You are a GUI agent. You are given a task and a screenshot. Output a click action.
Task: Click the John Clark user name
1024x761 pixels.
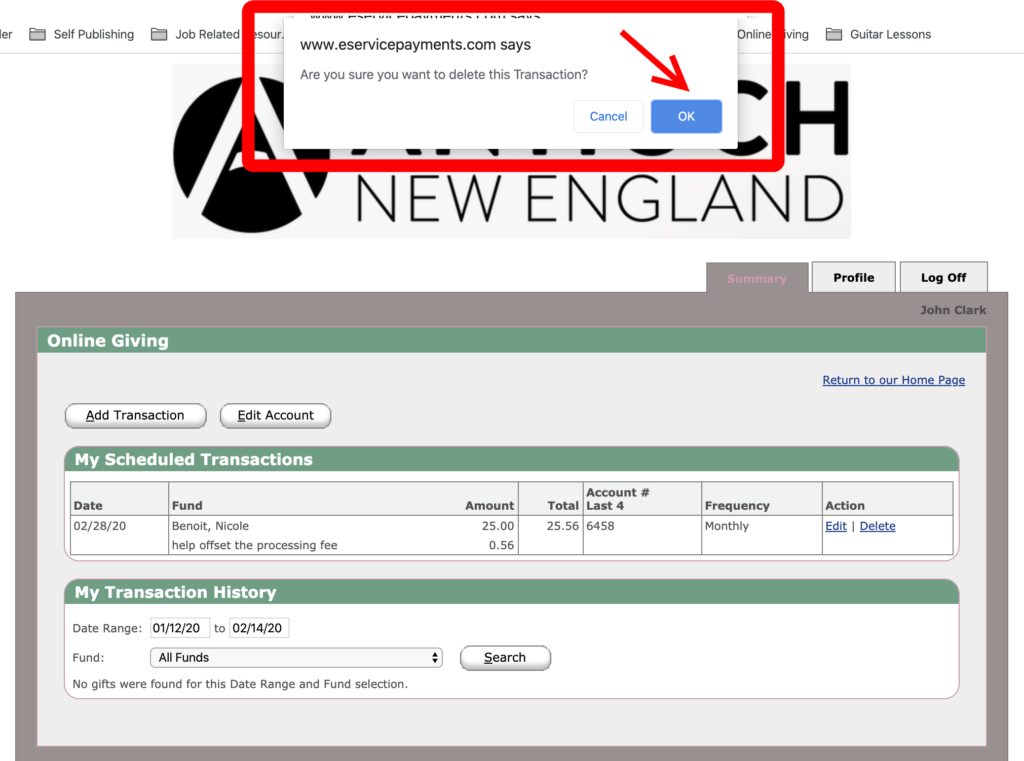[x=953, y=310]
